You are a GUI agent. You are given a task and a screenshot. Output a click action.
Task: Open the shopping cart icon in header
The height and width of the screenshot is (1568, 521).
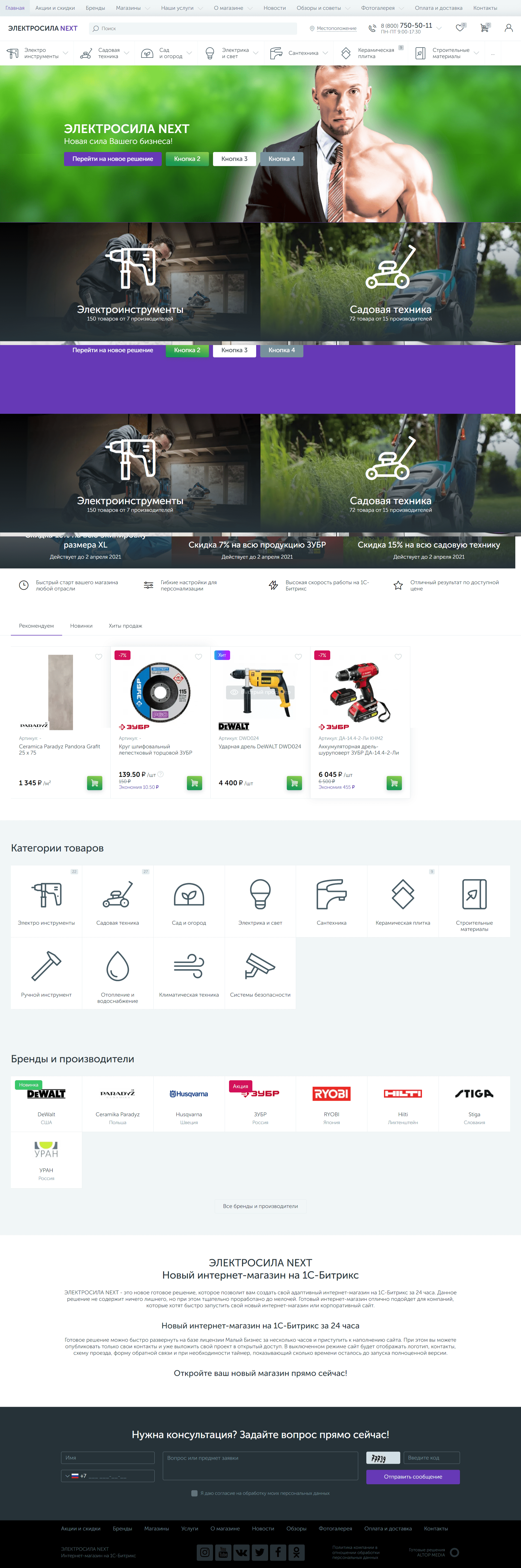[x=484, y=28]
